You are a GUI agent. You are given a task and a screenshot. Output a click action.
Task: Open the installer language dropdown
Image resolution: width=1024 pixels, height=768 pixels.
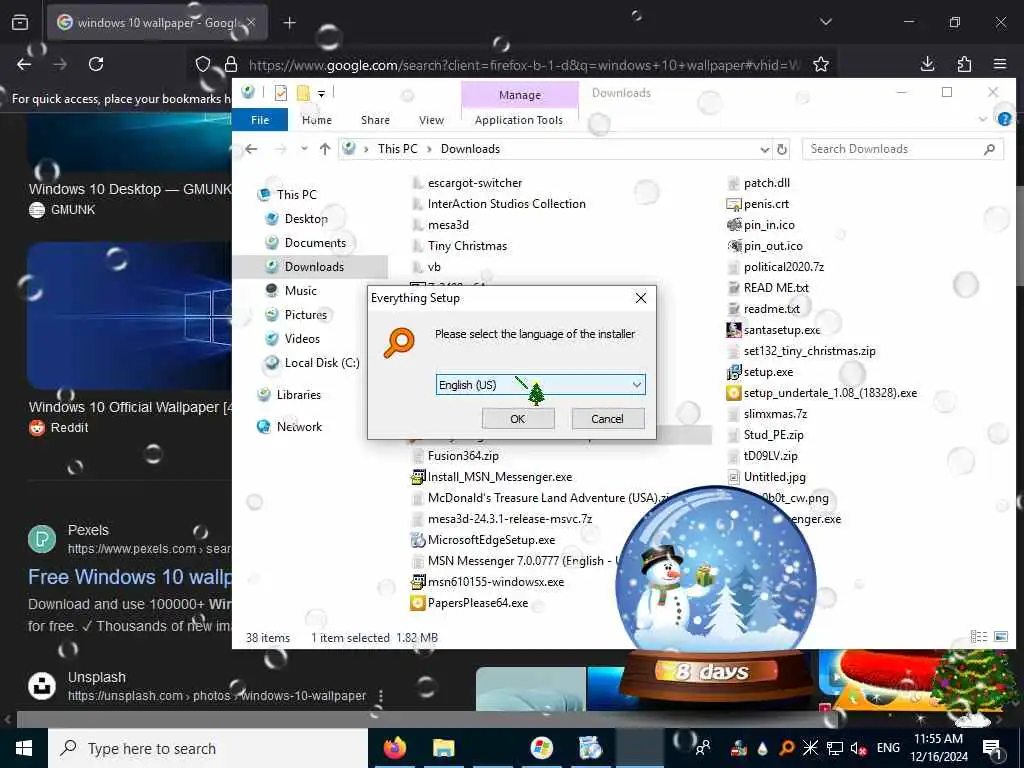pyautogui.click(x=540, y=385)
